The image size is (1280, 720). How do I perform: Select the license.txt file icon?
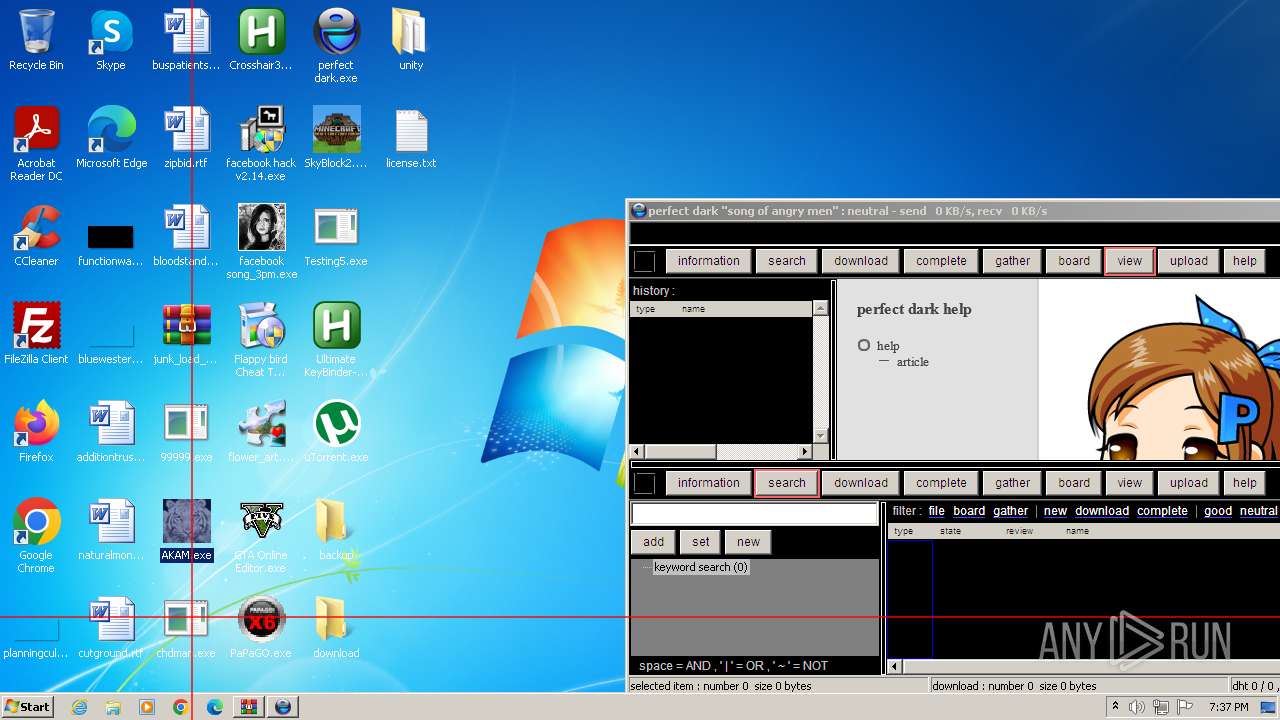click(x=411, y=138)
